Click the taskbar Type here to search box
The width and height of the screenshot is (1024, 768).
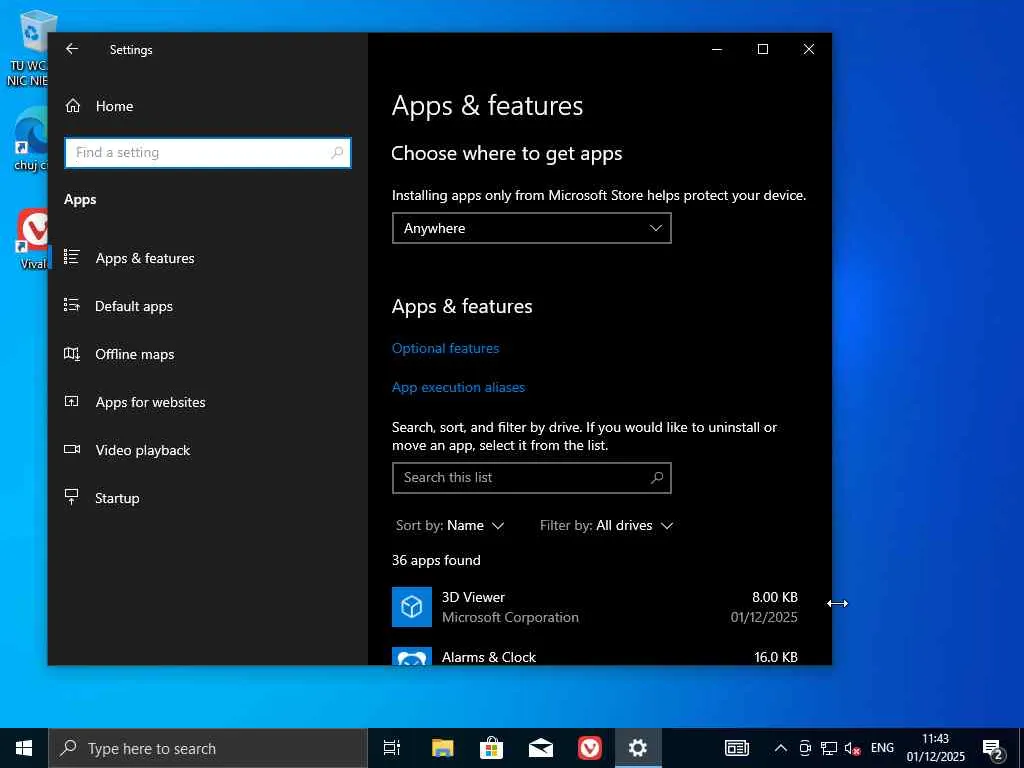tap(208, 748)
